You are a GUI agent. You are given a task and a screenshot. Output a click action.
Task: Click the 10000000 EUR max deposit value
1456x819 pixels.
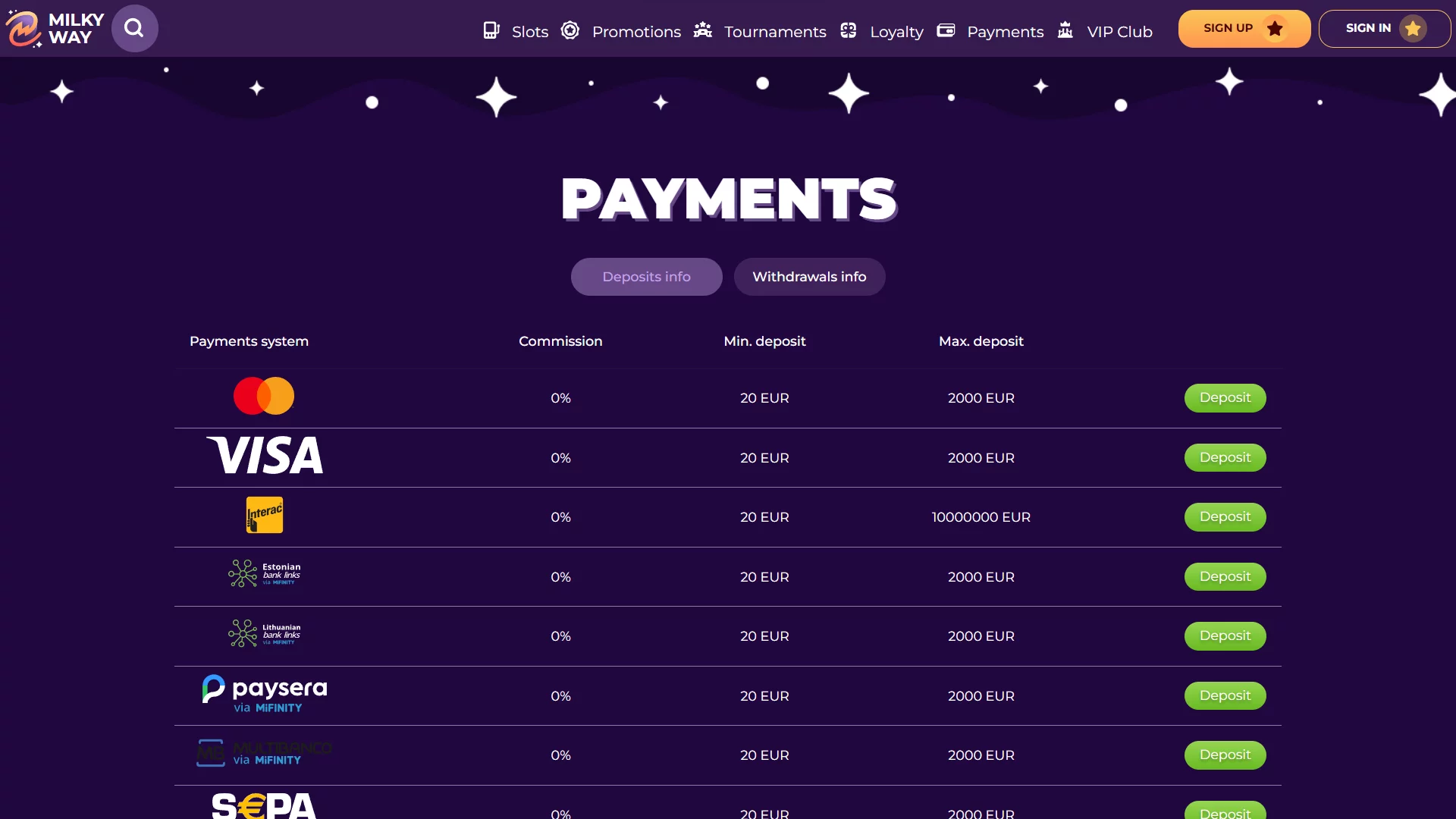click(981, 517)
